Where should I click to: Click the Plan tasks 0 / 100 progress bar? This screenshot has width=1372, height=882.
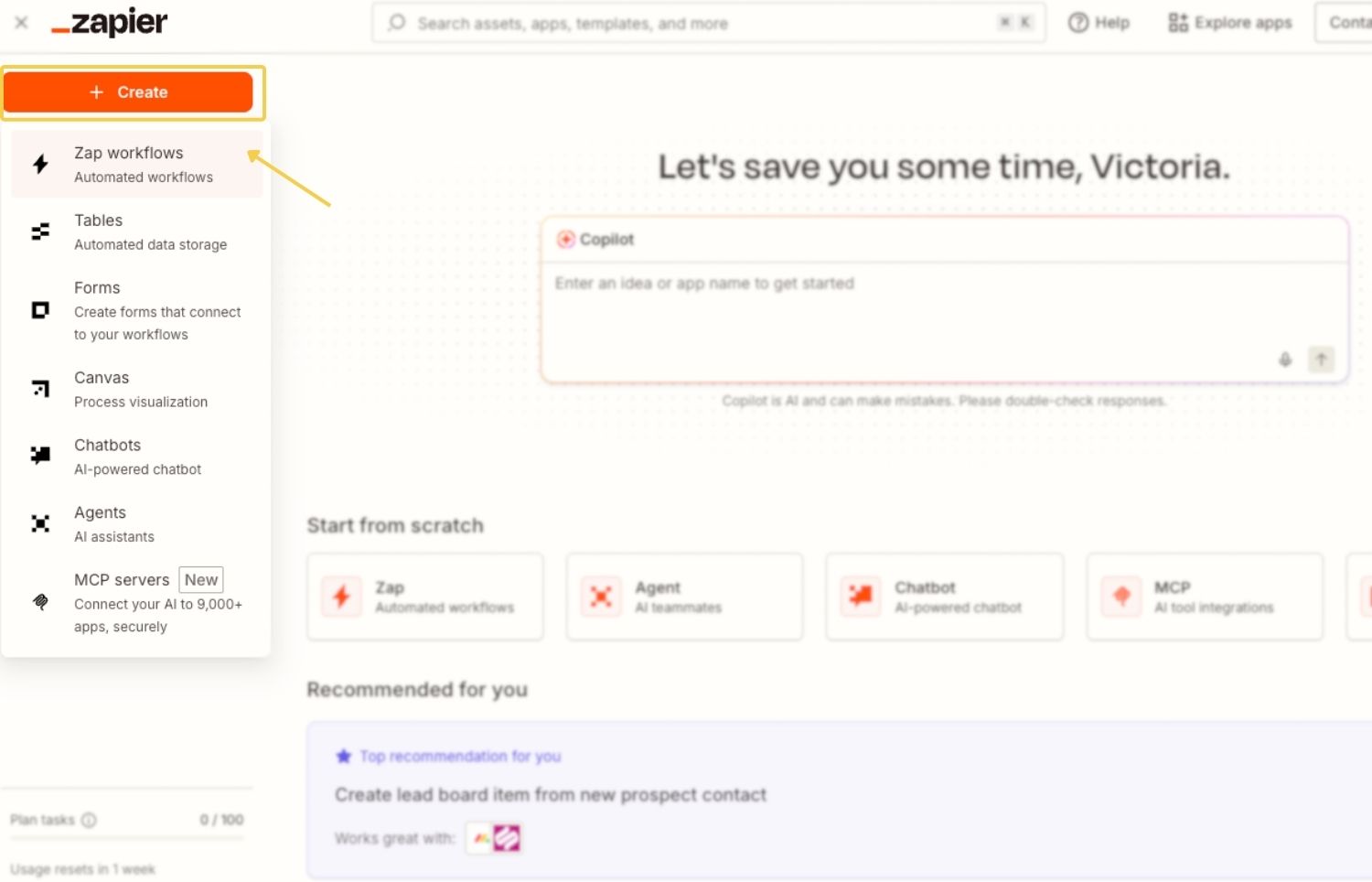click(x=127, y=836)
